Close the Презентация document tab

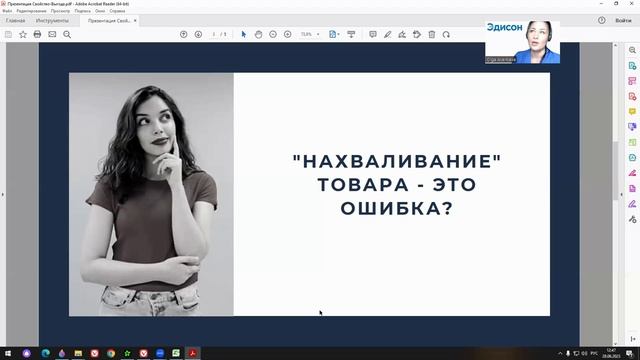(x=135, y=20)
